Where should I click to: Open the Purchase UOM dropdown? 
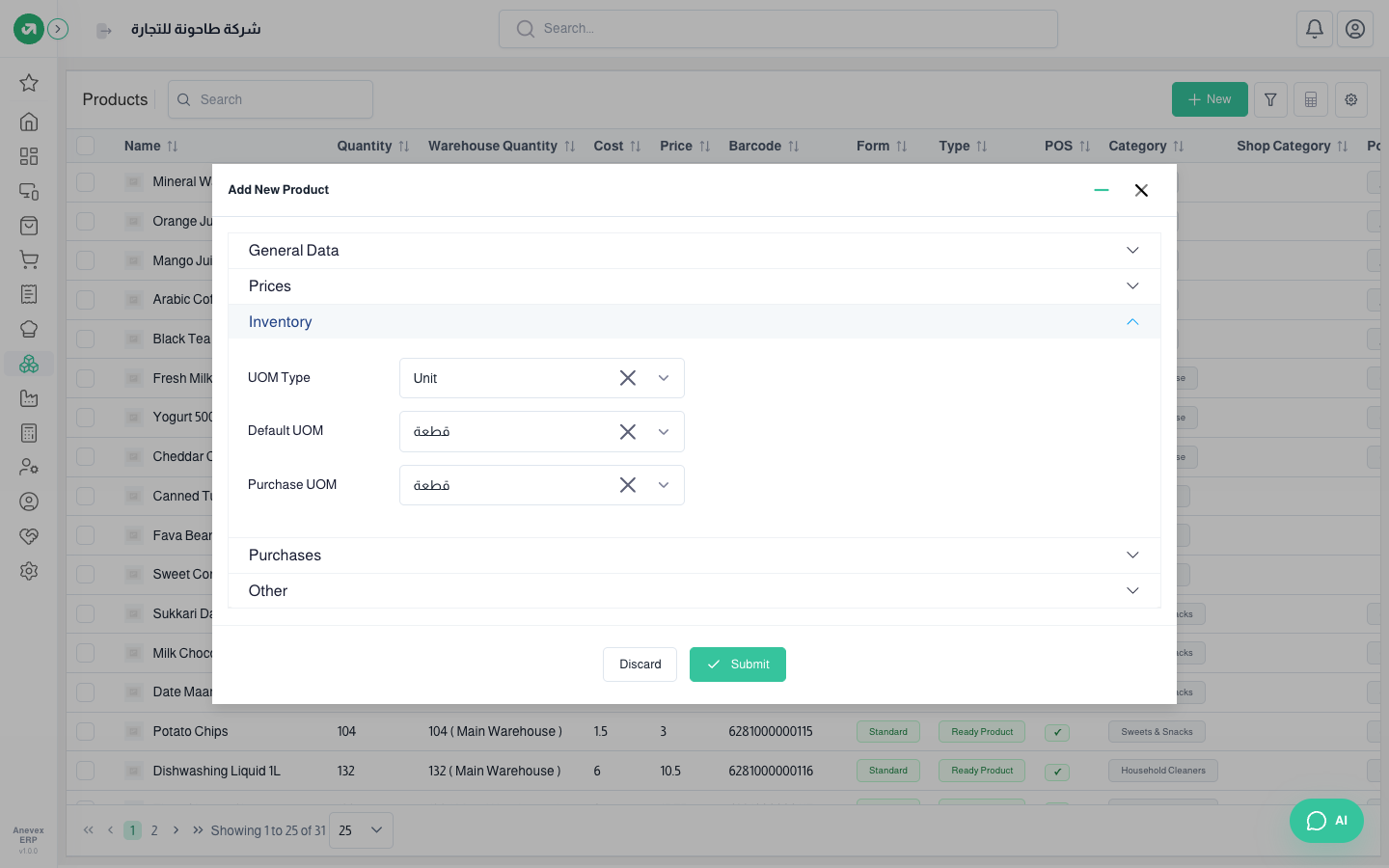tap(664, 485)
